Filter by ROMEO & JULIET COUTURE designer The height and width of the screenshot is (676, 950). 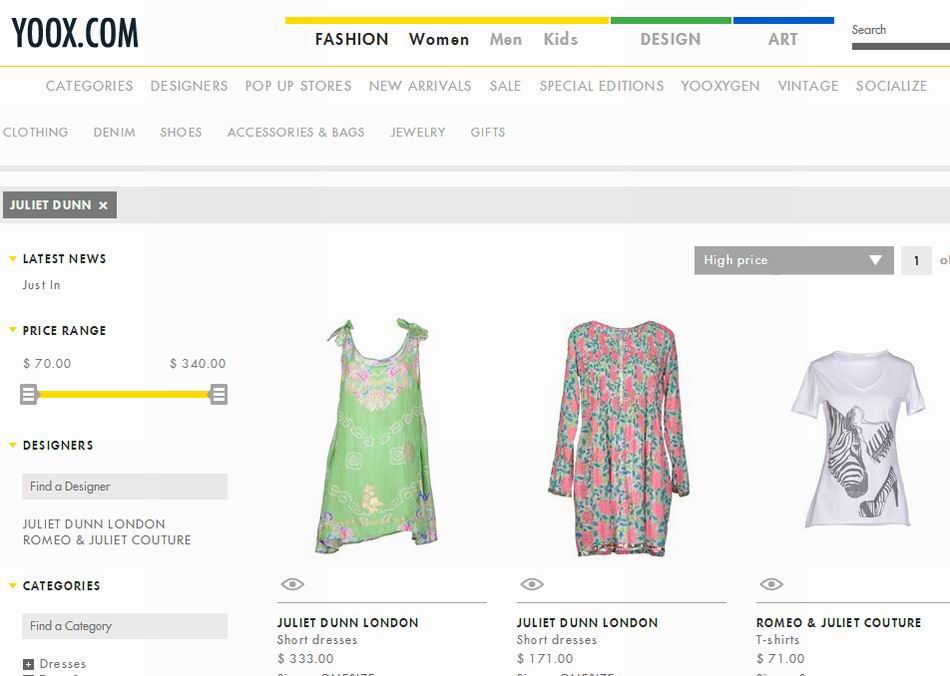pyautogui.click(x=107, y=540)
